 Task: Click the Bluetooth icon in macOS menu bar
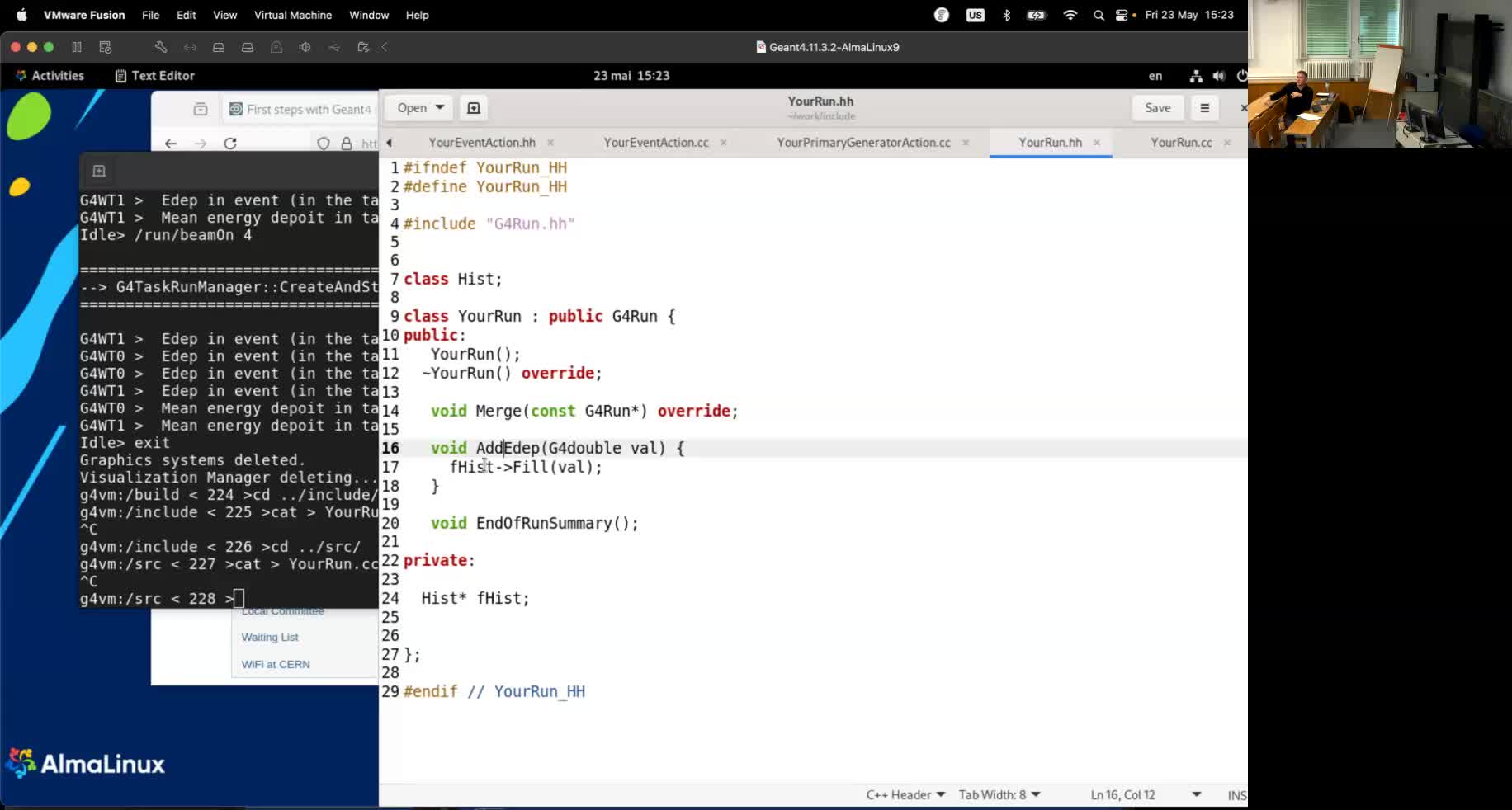coord(1006,15)
